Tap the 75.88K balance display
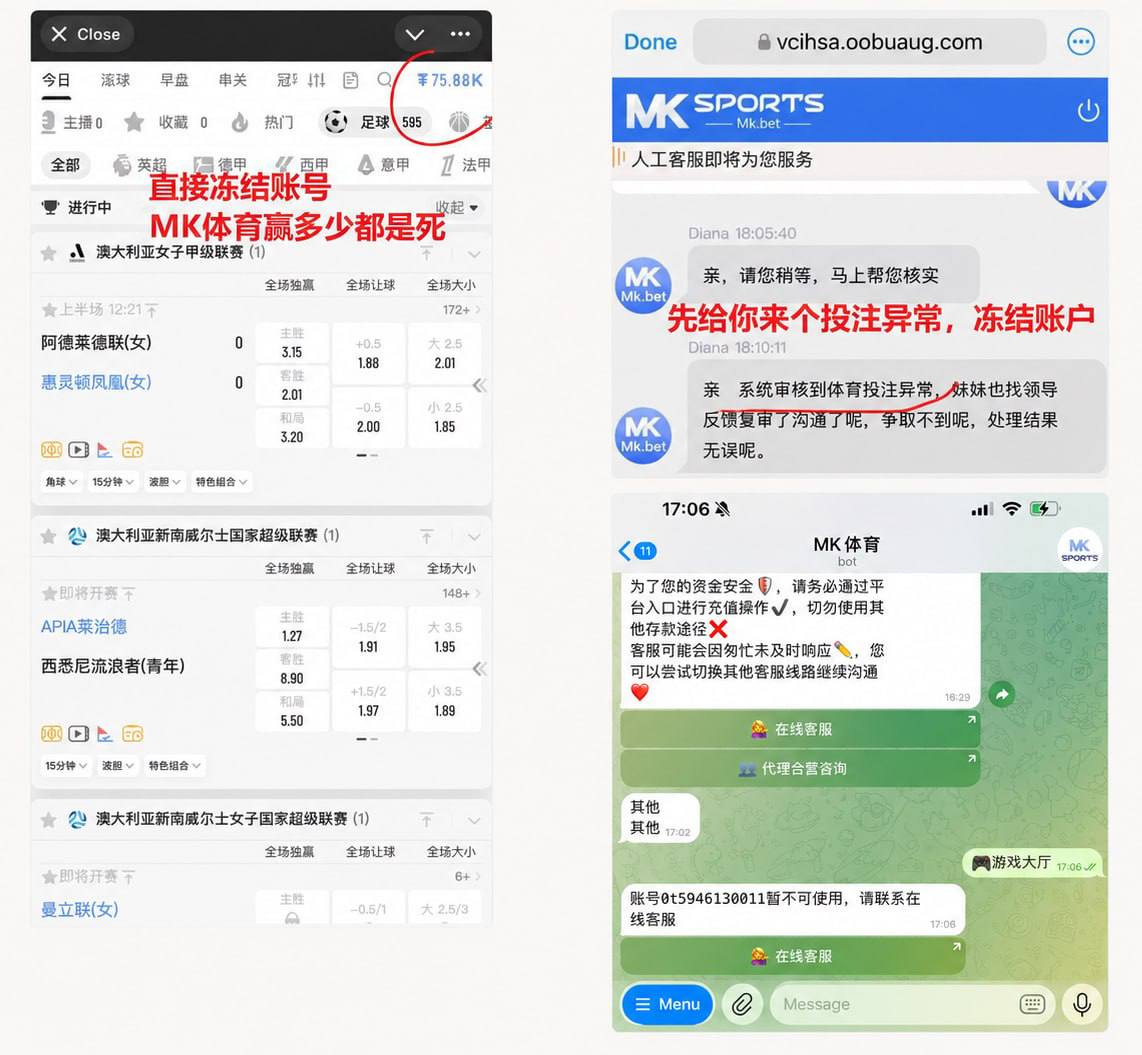Viewport: 1142px width, 1055px height. pos(450,80)
